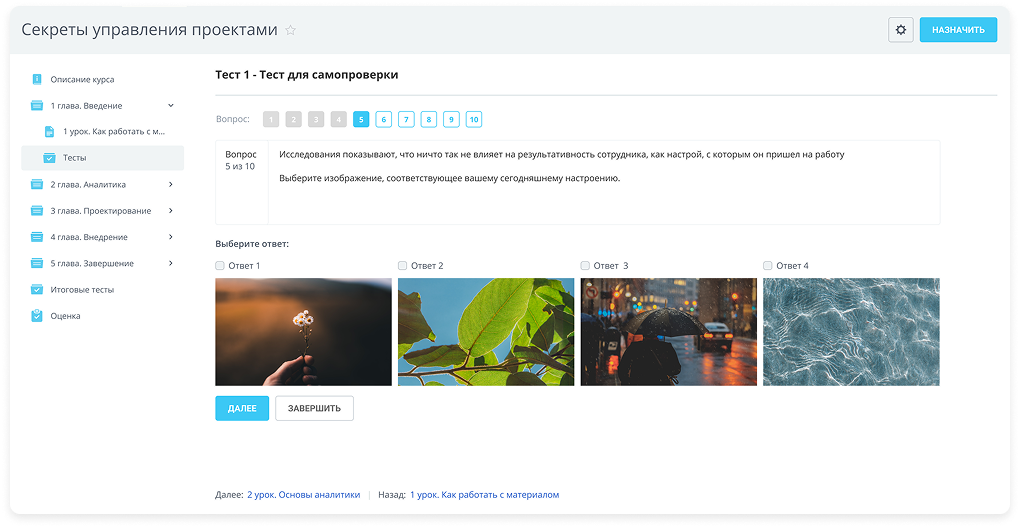This screenshot has height=528, width=1020.
Task: Select 1 урок. Как работать с м... item
Action: click(x=114, y=131)
